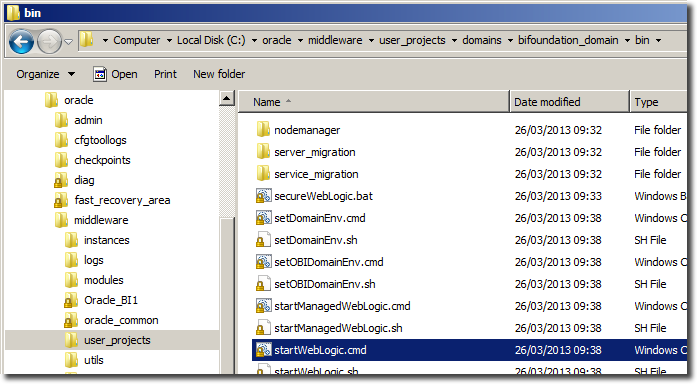Click the greyed Forward arrow button
Image resolution: width=697 pixels, height=384 pixels.
click(x=48, y=41)
